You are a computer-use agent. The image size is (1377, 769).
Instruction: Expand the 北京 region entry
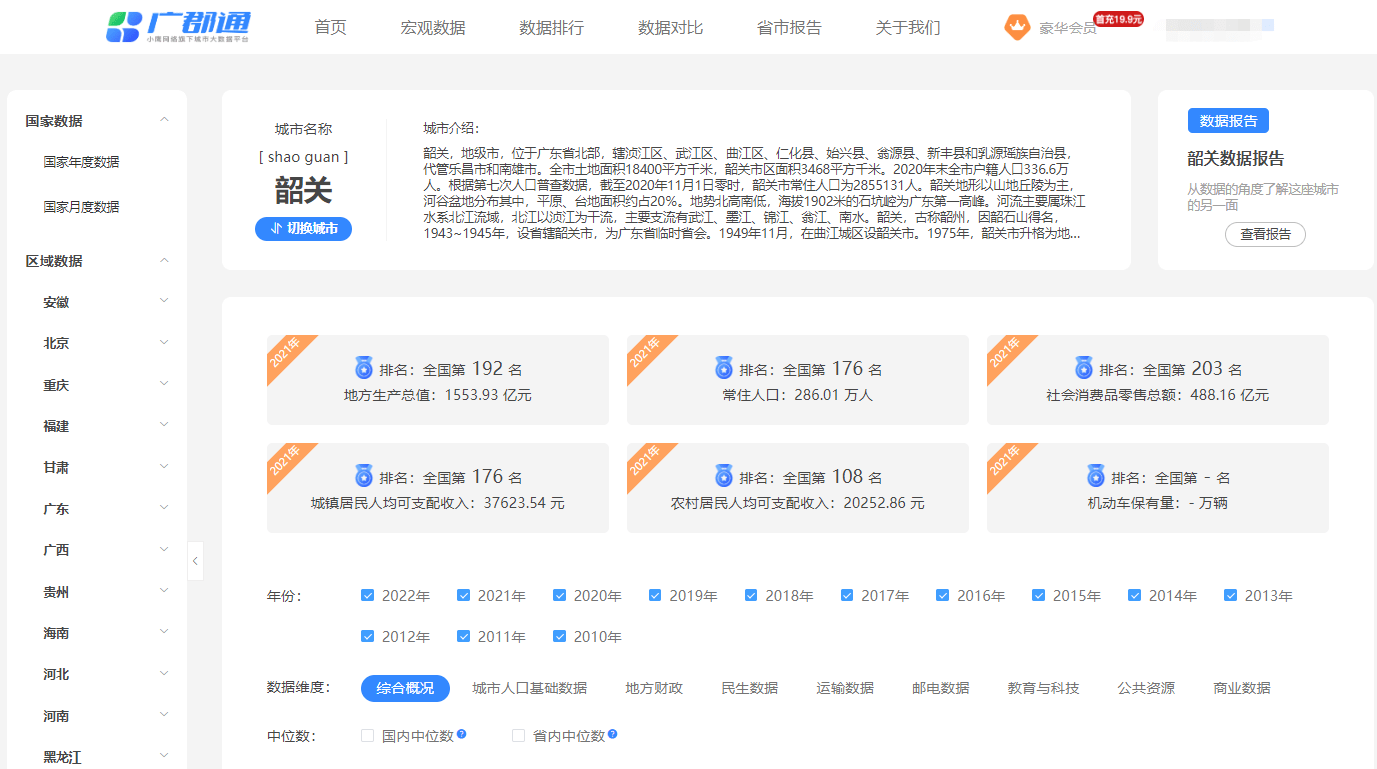164,342
